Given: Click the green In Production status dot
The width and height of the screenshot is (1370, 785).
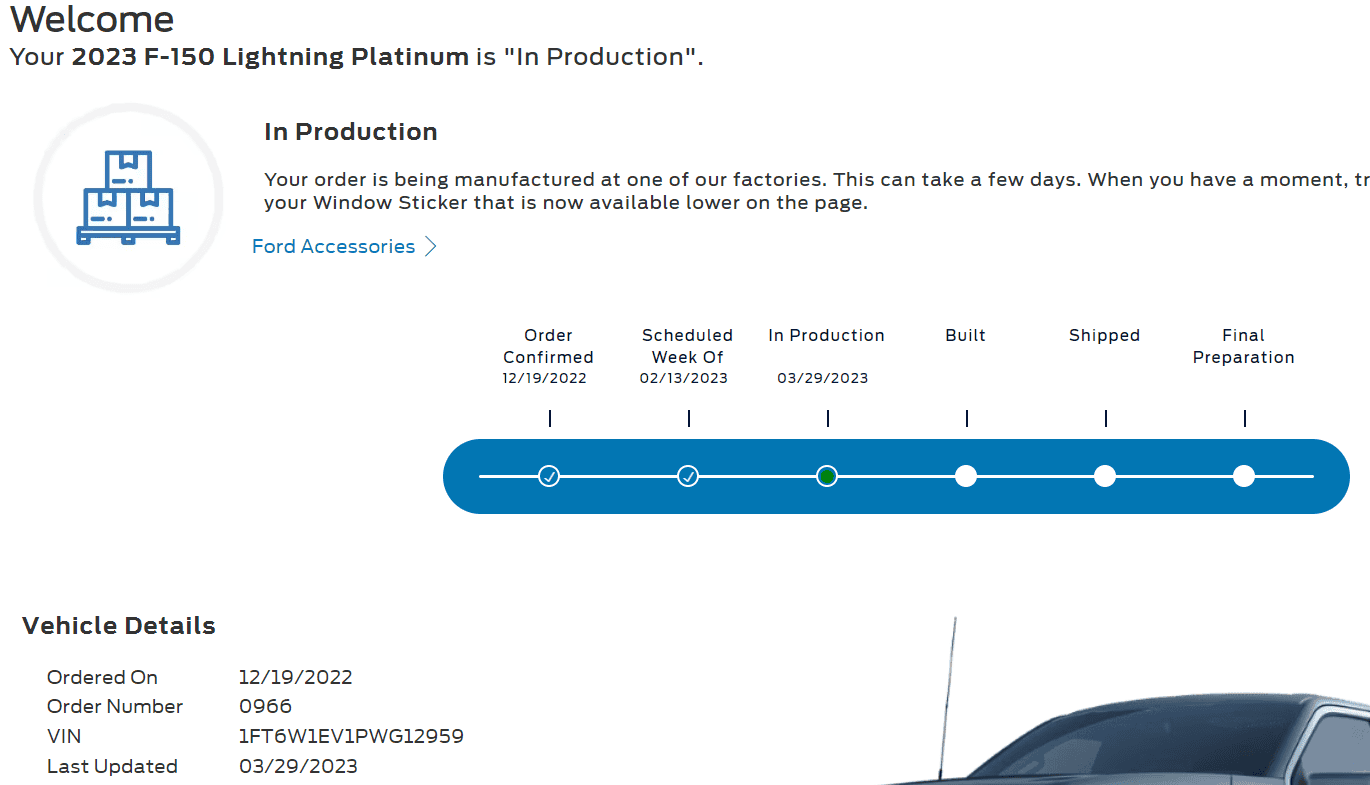Looking at the screenshot, I should pyautogui.click(x=827, y=476).
